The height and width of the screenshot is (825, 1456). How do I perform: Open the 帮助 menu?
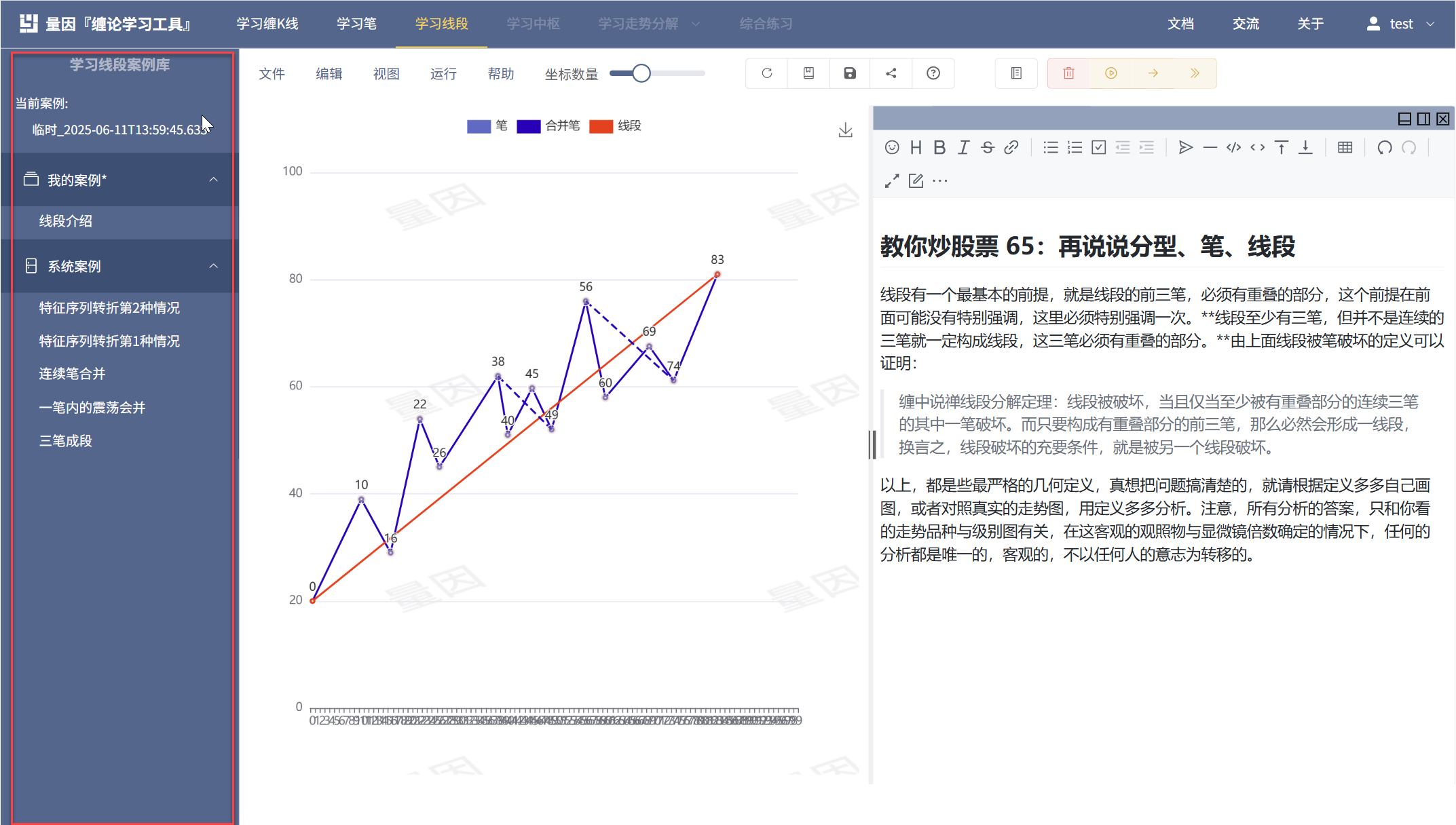tap(500, 73)
